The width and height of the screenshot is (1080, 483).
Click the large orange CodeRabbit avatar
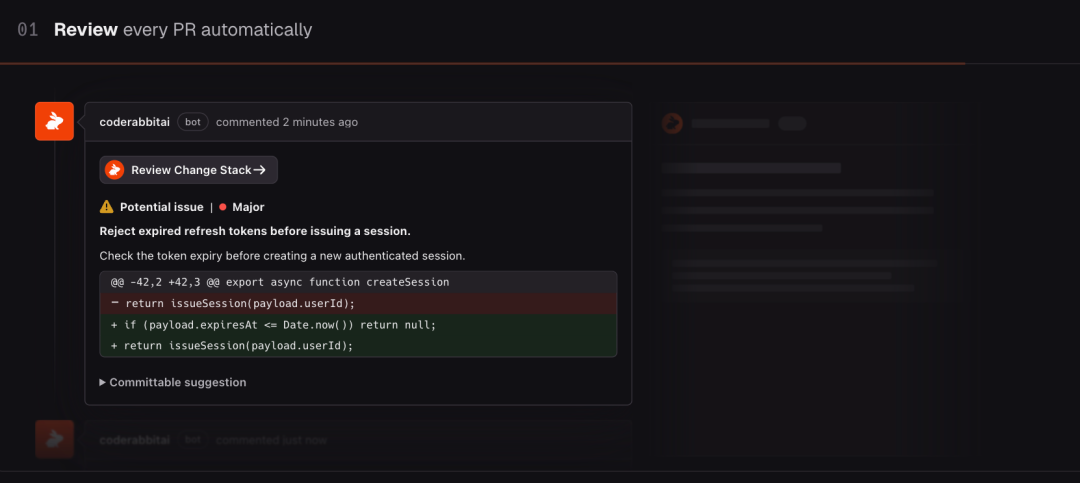(54, 121)
